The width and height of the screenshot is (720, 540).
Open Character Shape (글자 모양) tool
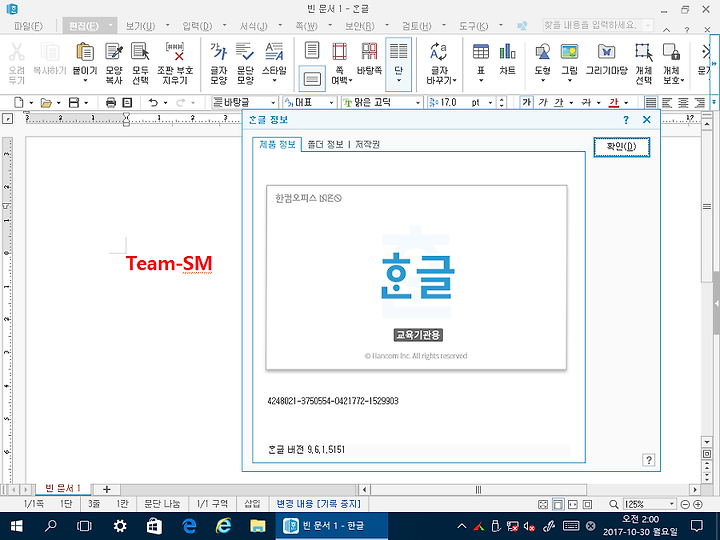tap(219, 52)
